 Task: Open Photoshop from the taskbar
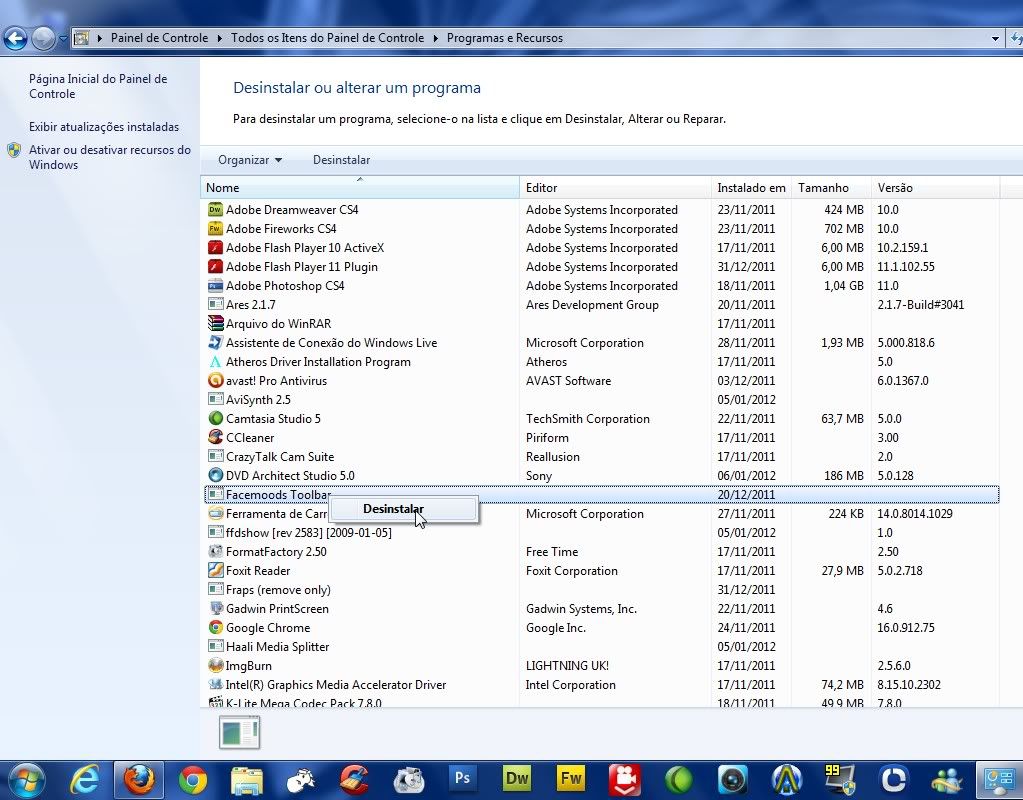pyautogui.click(x=462, y=778)
